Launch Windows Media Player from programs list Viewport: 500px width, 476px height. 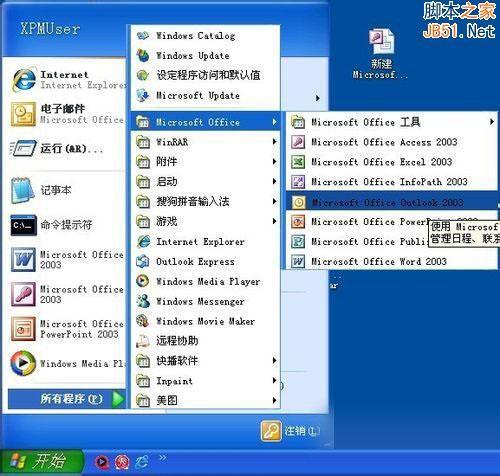tap(205, 281)
